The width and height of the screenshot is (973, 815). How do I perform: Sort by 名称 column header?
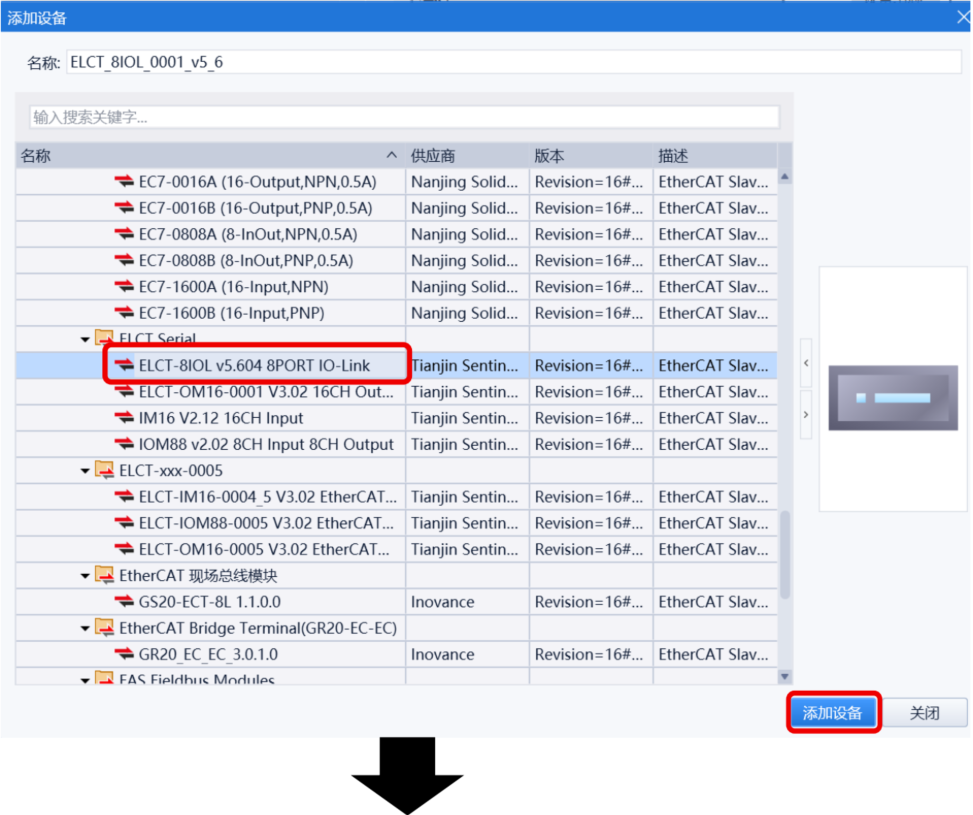pos(200,156)
